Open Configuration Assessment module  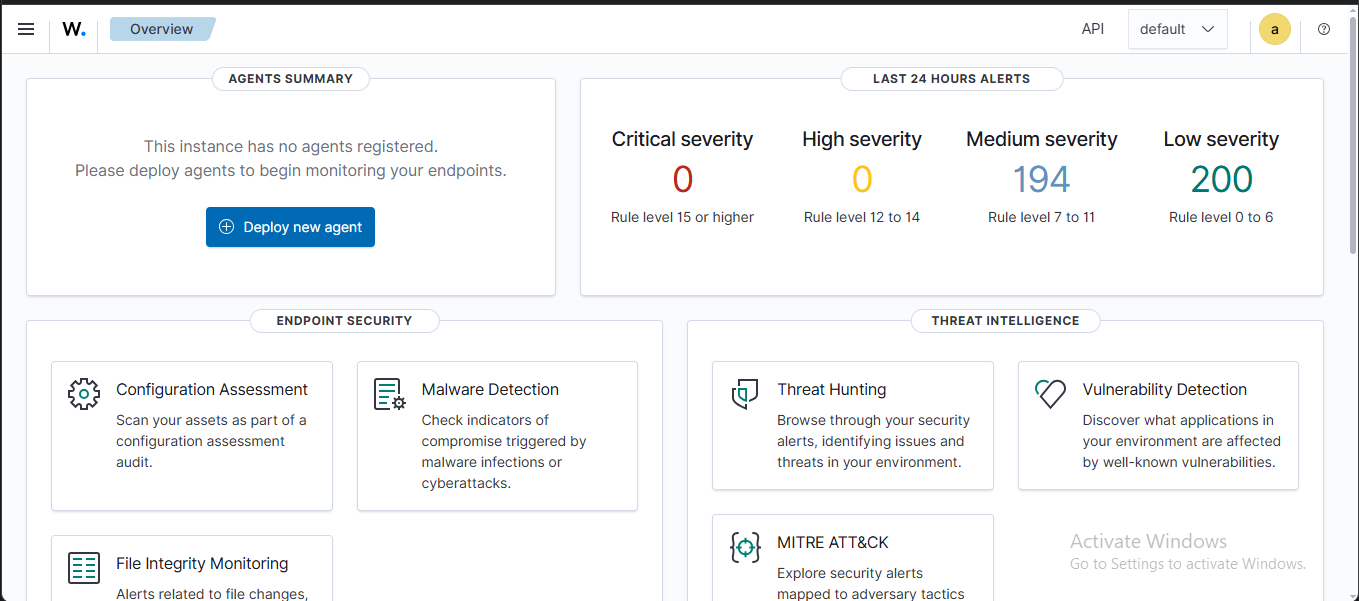pyautogui.click(x=192, y=436)
